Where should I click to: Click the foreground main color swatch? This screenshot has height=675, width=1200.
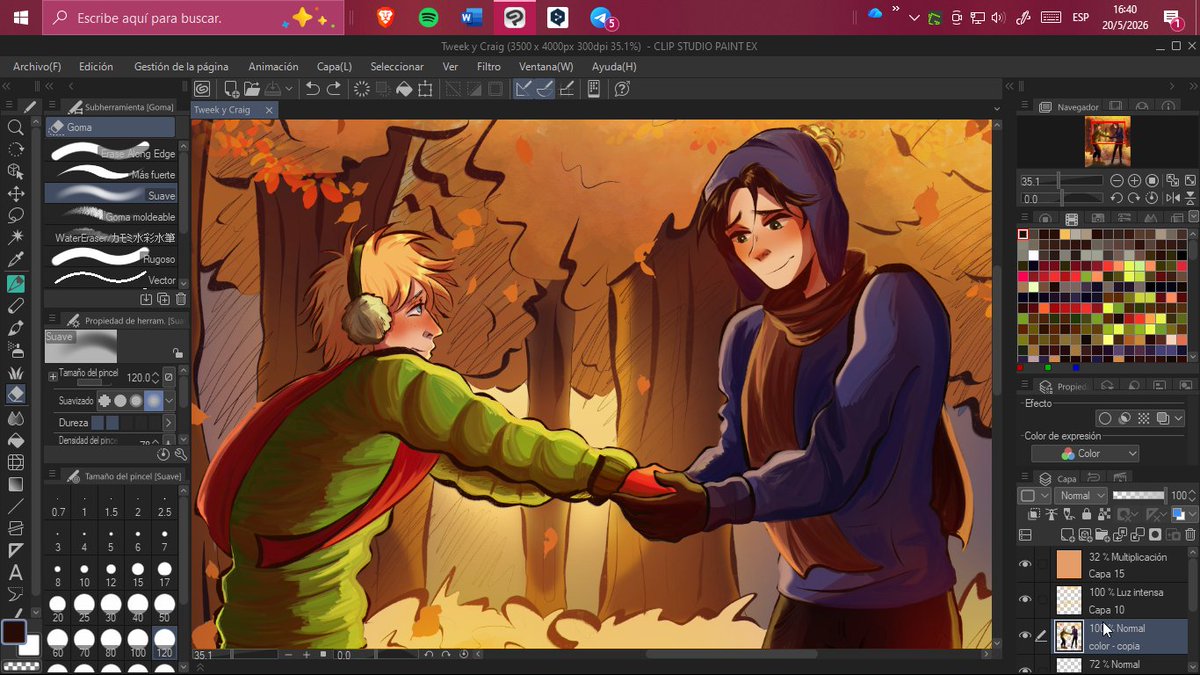click(x=14, y=632)
